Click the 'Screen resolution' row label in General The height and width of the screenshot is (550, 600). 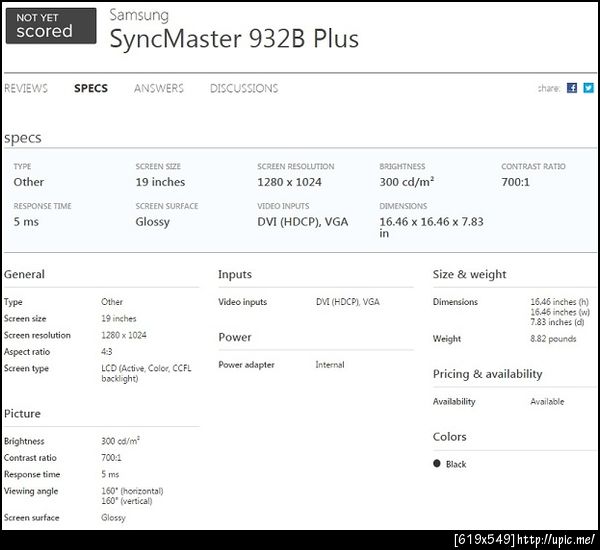37,335
